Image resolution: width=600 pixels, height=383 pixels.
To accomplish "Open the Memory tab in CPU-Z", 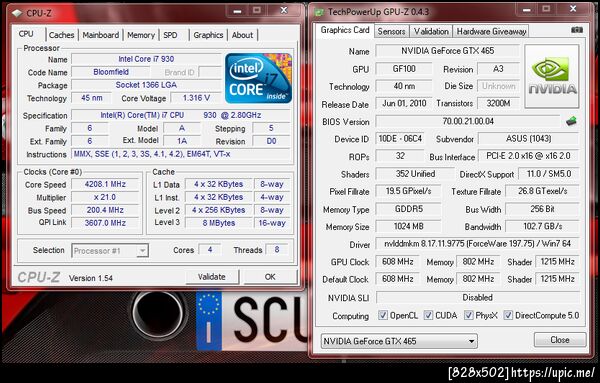I will [x=141, y=35].
